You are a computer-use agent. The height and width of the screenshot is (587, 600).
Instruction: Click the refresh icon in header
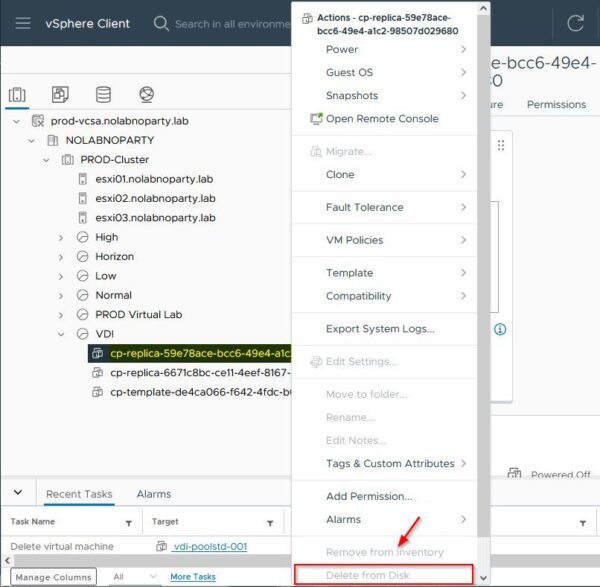575,23
